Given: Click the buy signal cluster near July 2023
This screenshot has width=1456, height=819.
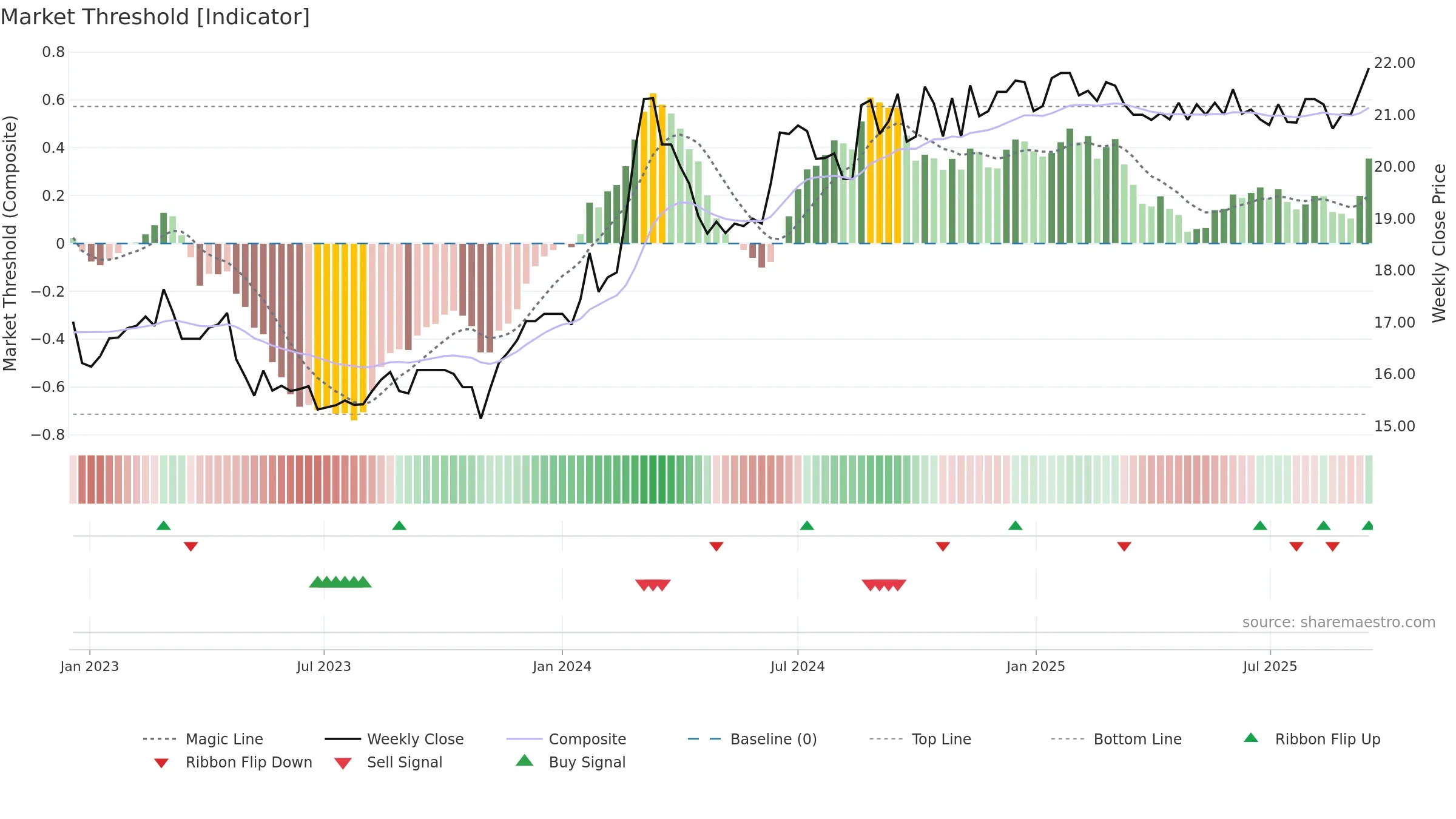Looking at the screenshot, I should coord(340,582).
